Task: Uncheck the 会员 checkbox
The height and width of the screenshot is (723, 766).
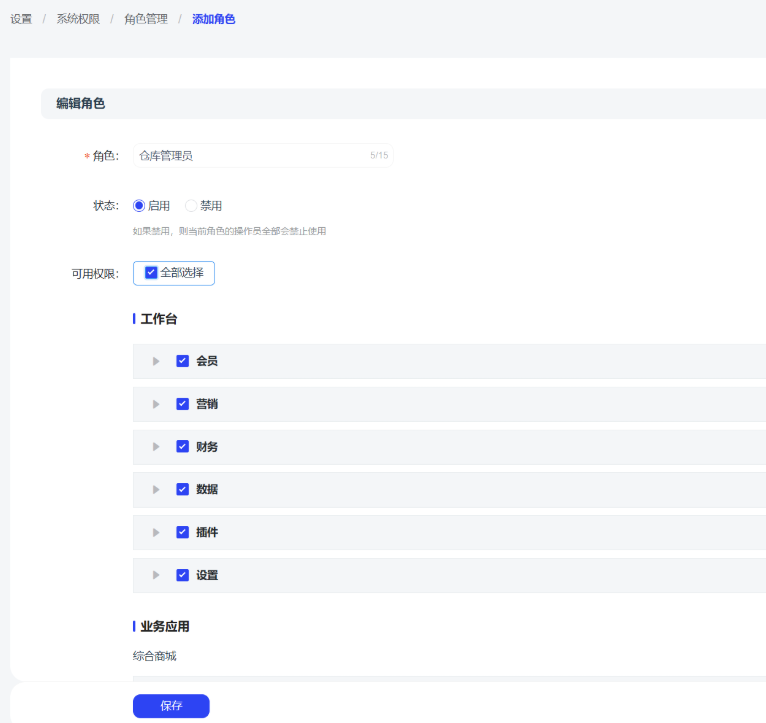Action: 183,361
